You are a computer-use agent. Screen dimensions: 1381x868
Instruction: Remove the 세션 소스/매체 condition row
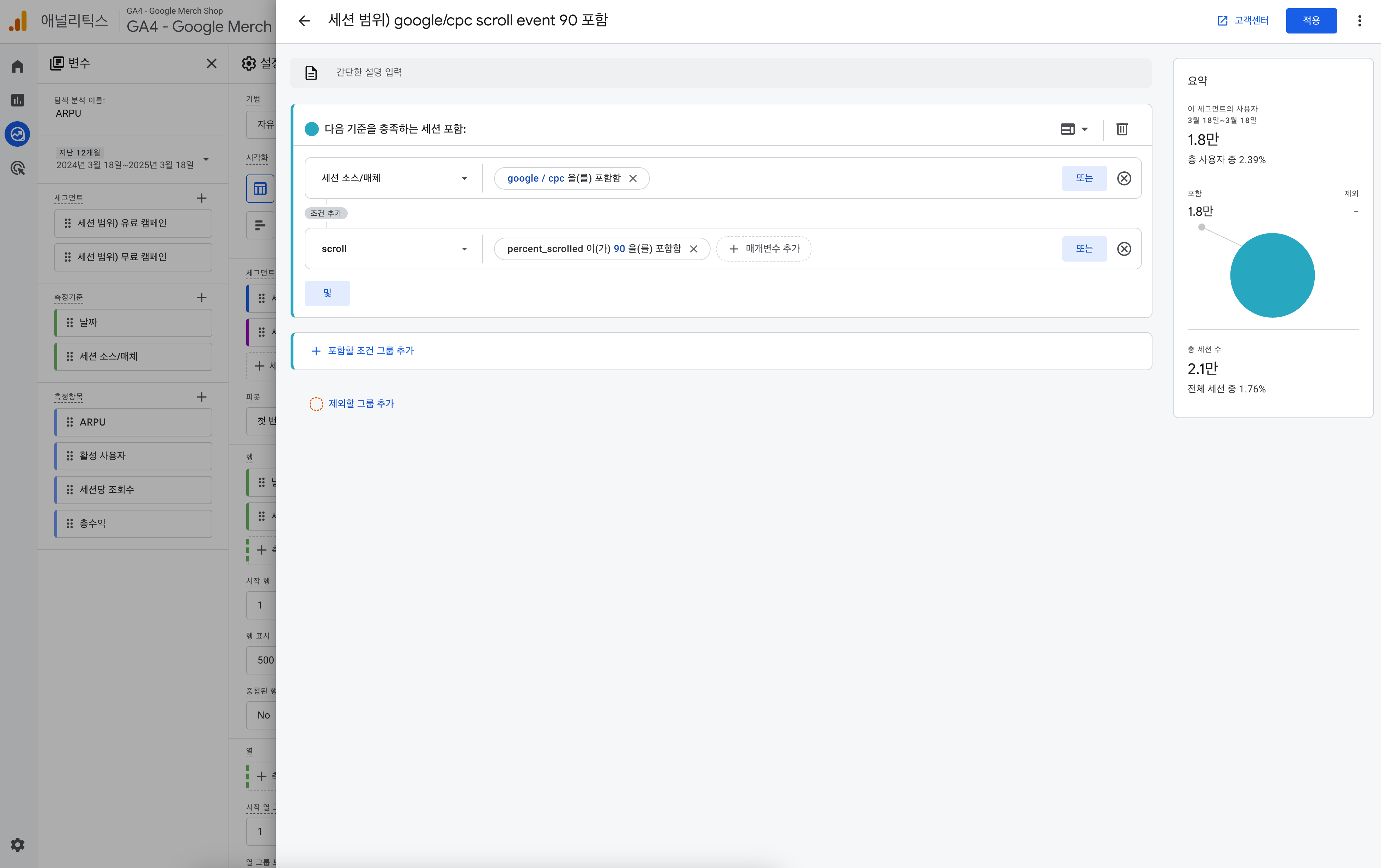click(x=1124, y=178)
